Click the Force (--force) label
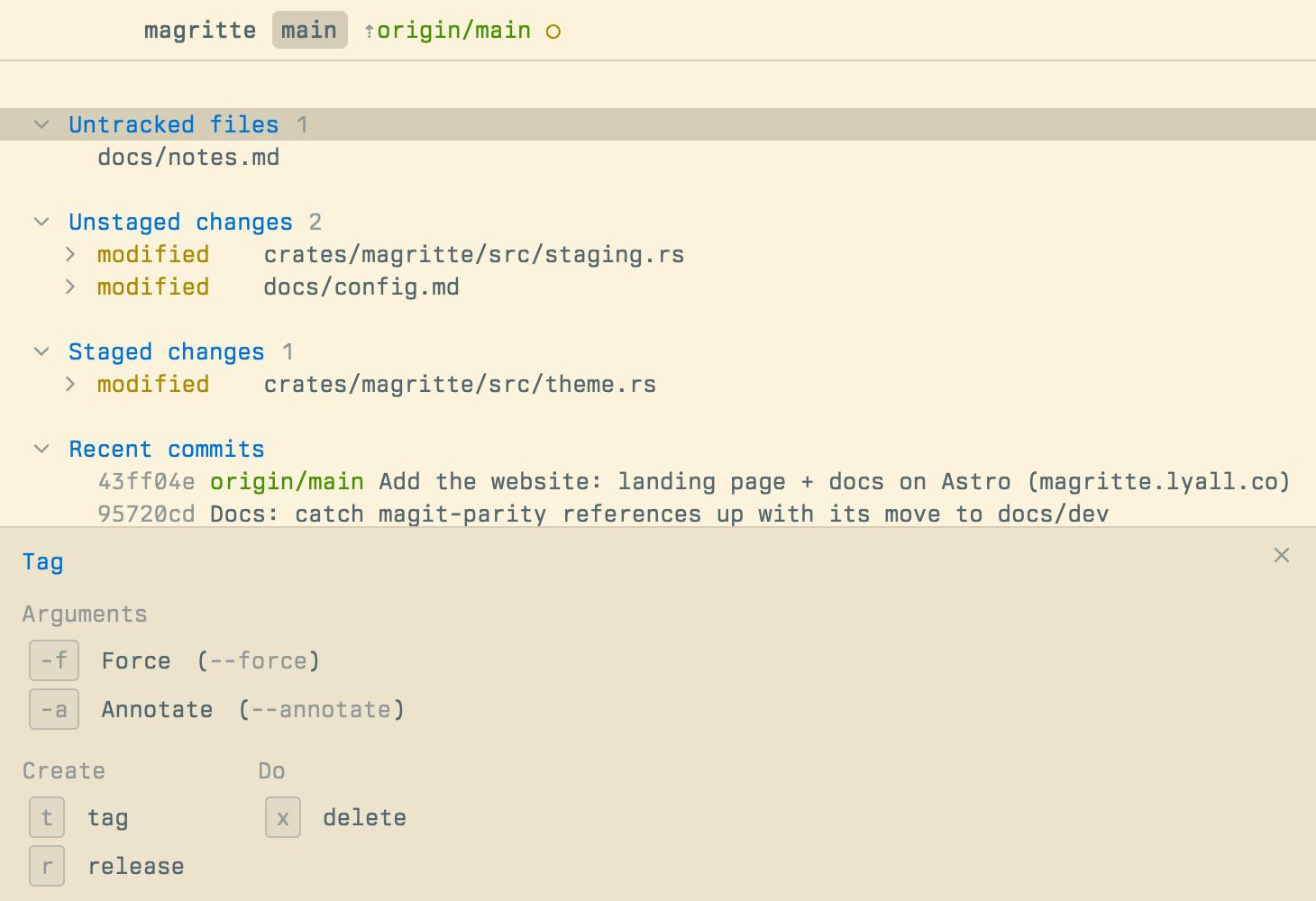Screen dimensions: 1316x901 pyautogui.click(x=211, y=660)
